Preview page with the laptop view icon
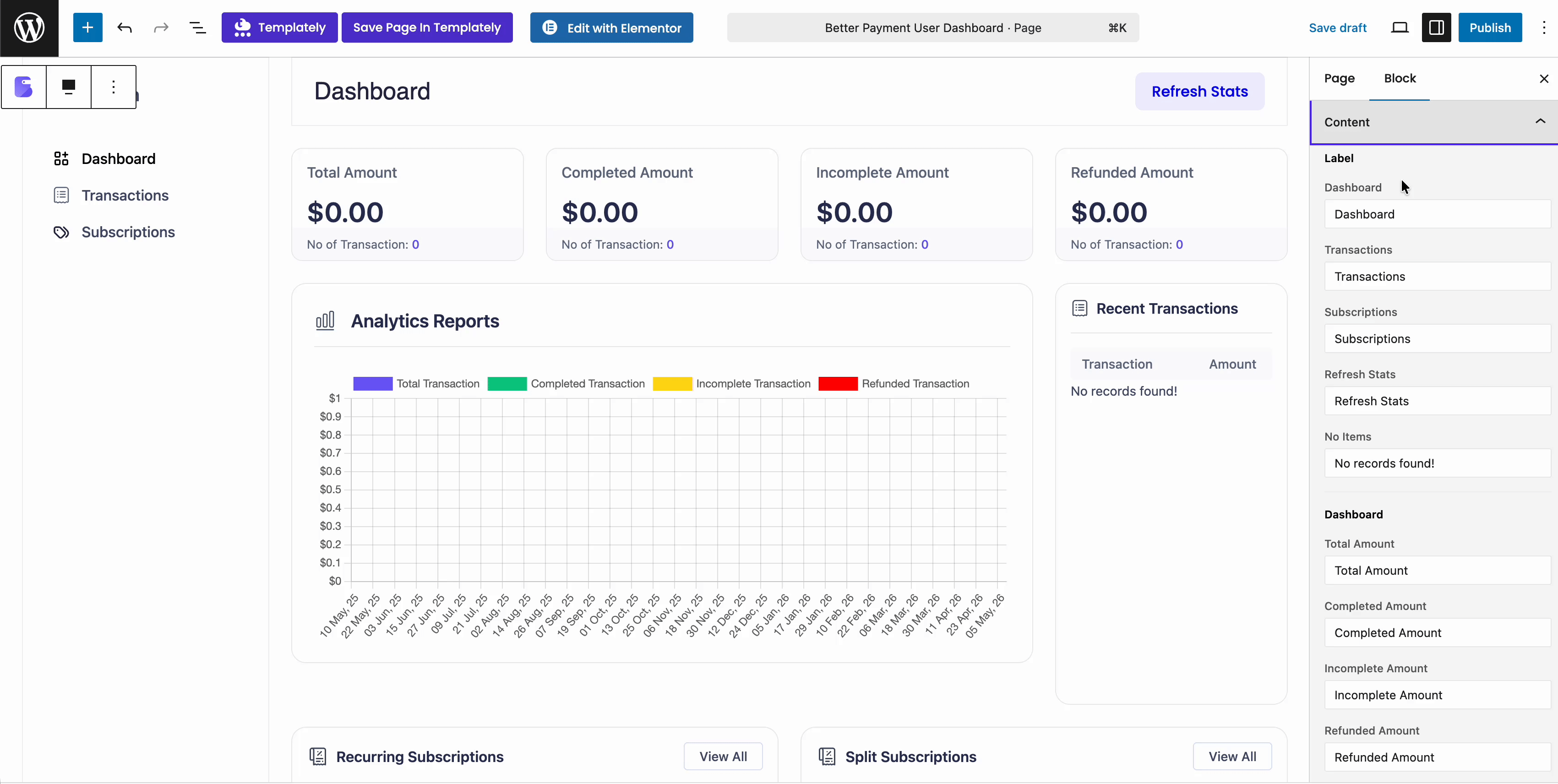 1400,28
